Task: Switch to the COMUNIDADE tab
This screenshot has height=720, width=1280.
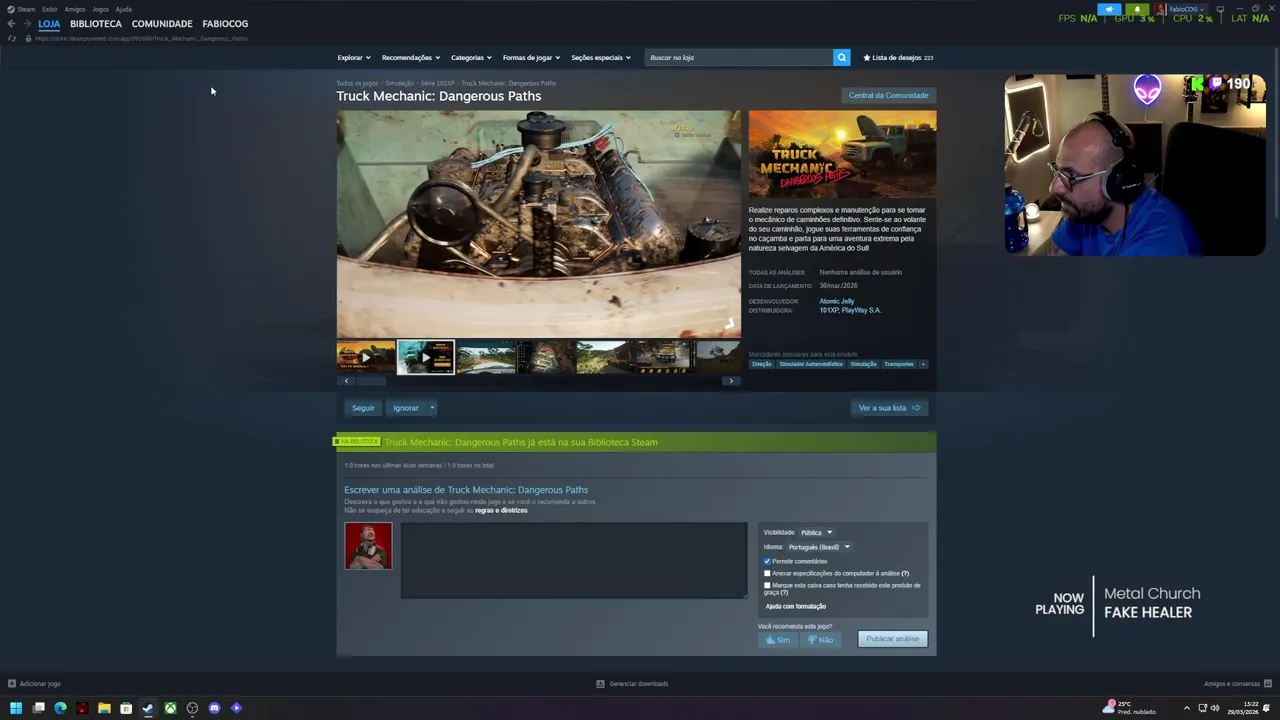Action: pyautogui.click(x=162, y=24)
